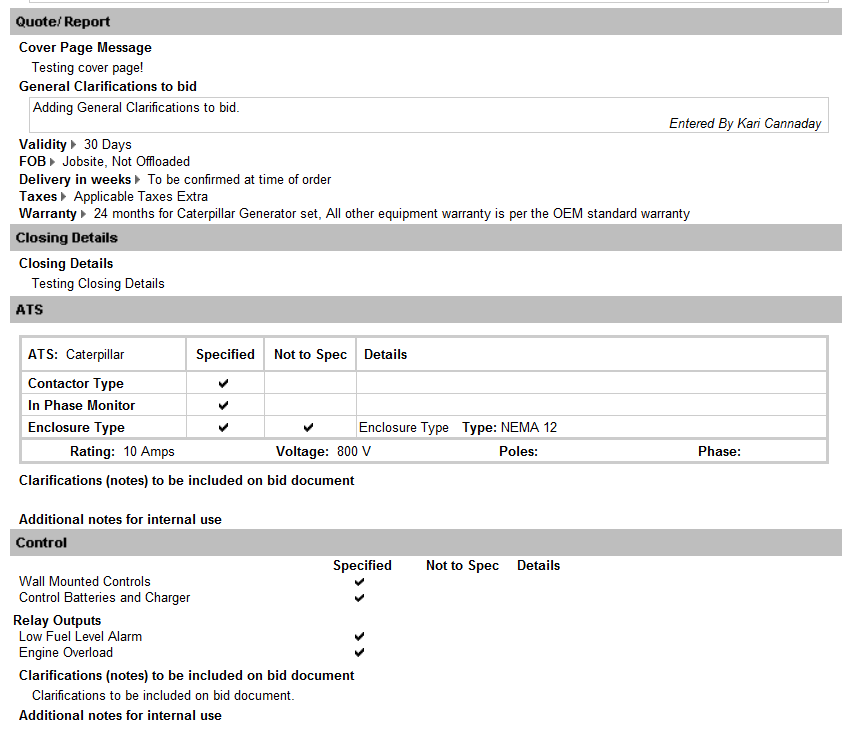The image size is (865, 737).
Task: Click the Low Fuel Level Alarm checkmark
Action: (x=360, y=637)
